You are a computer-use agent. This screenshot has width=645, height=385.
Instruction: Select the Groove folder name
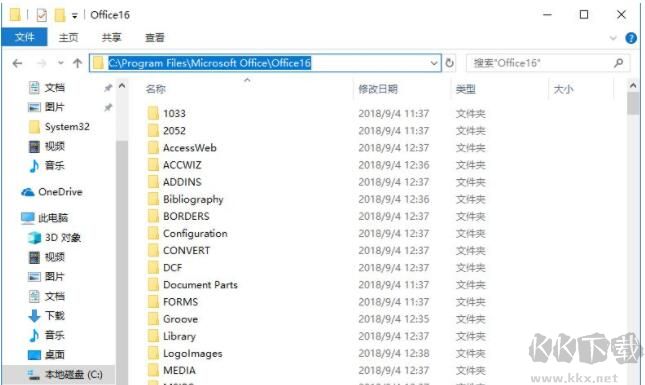point(181,319)
